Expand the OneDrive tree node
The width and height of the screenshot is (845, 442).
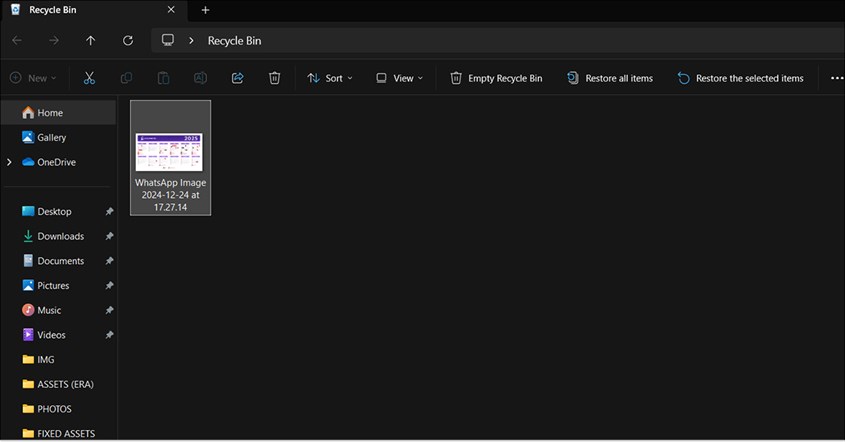[x=9, y=162]
